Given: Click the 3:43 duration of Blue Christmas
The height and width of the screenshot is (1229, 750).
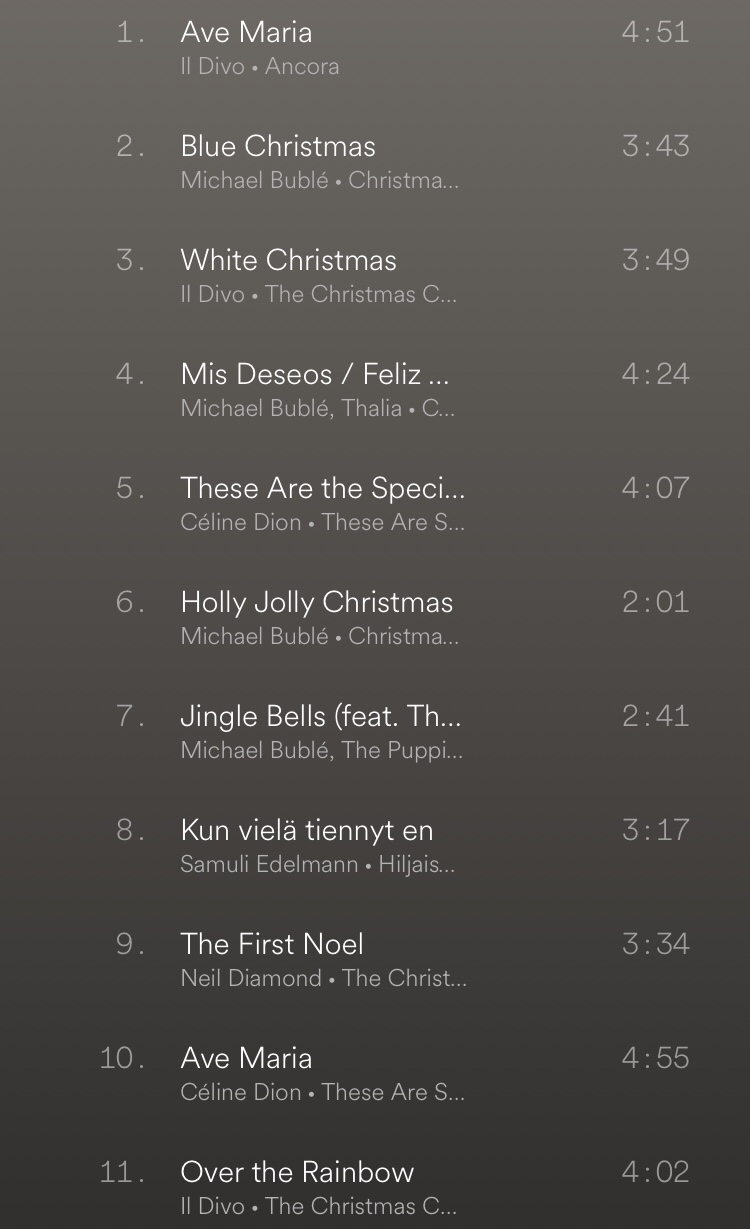Looking at the screenshot, I should point(655,146).
